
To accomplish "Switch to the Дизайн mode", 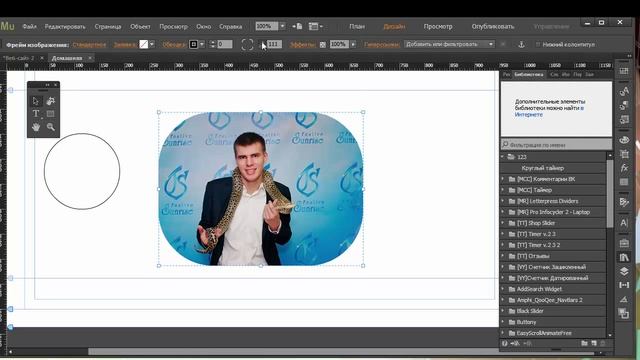I will (394, 27).
